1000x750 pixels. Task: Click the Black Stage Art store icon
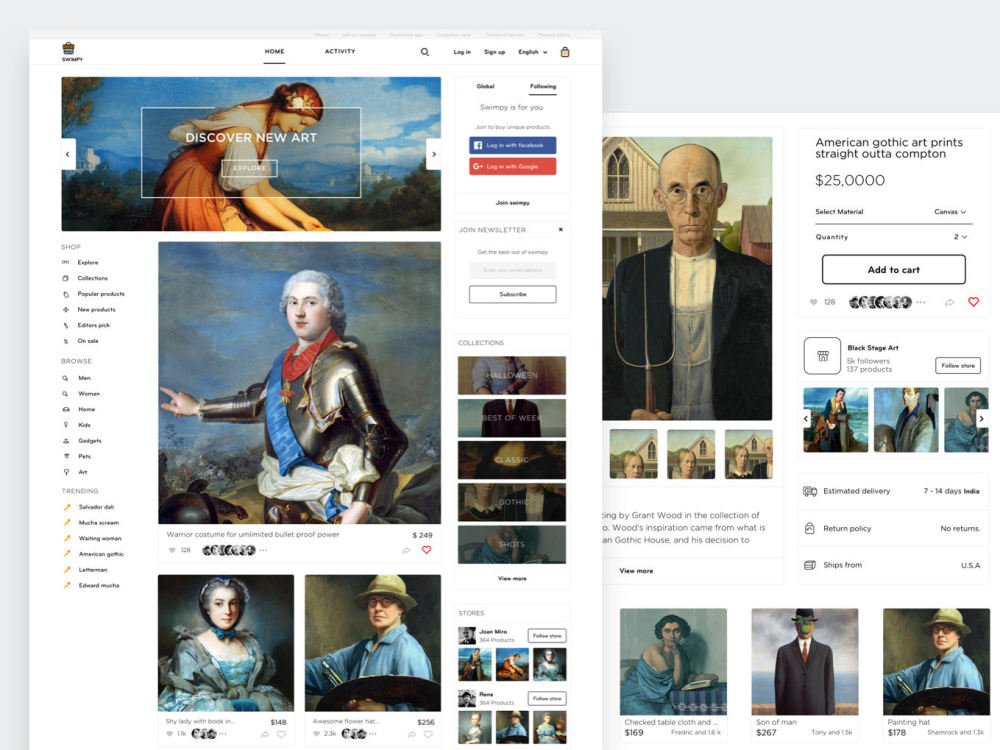click(823, 356)
